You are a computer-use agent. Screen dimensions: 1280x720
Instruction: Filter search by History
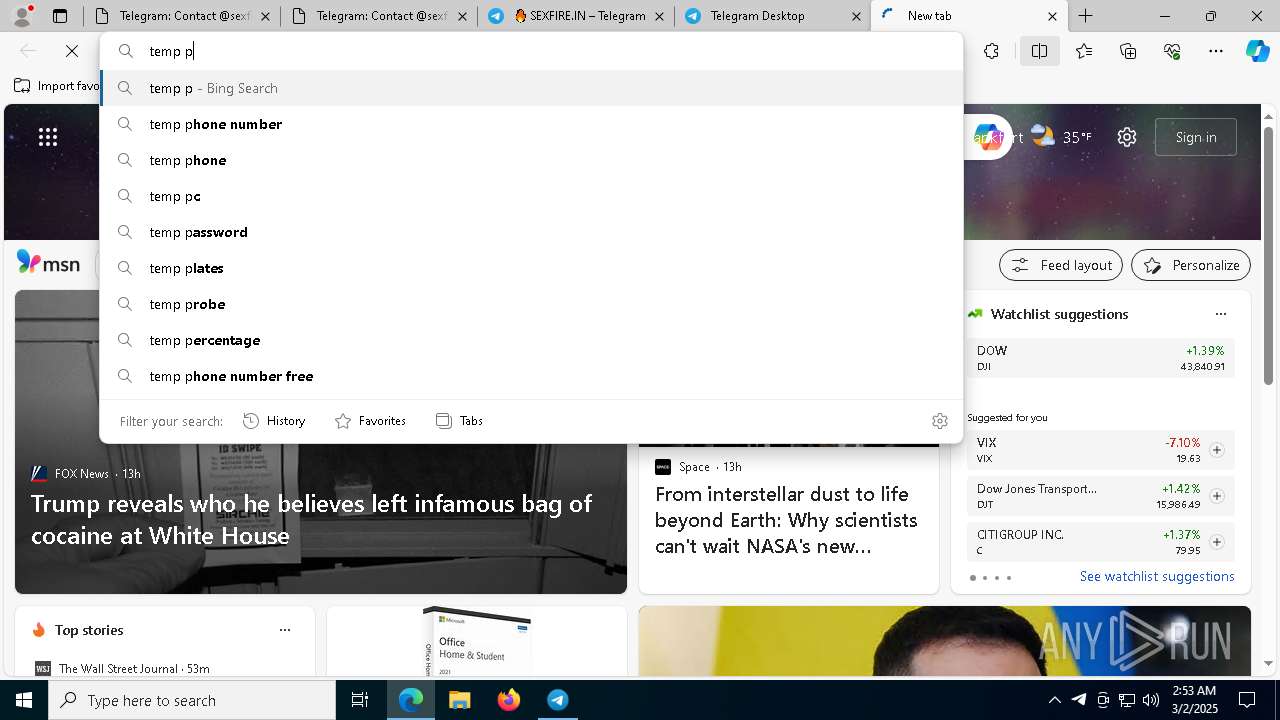coord(274,421)
